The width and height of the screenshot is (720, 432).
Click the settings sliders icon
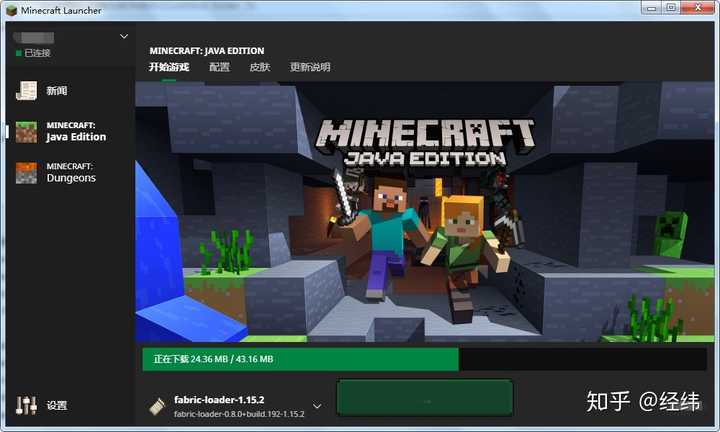click(x=26, y=405)
